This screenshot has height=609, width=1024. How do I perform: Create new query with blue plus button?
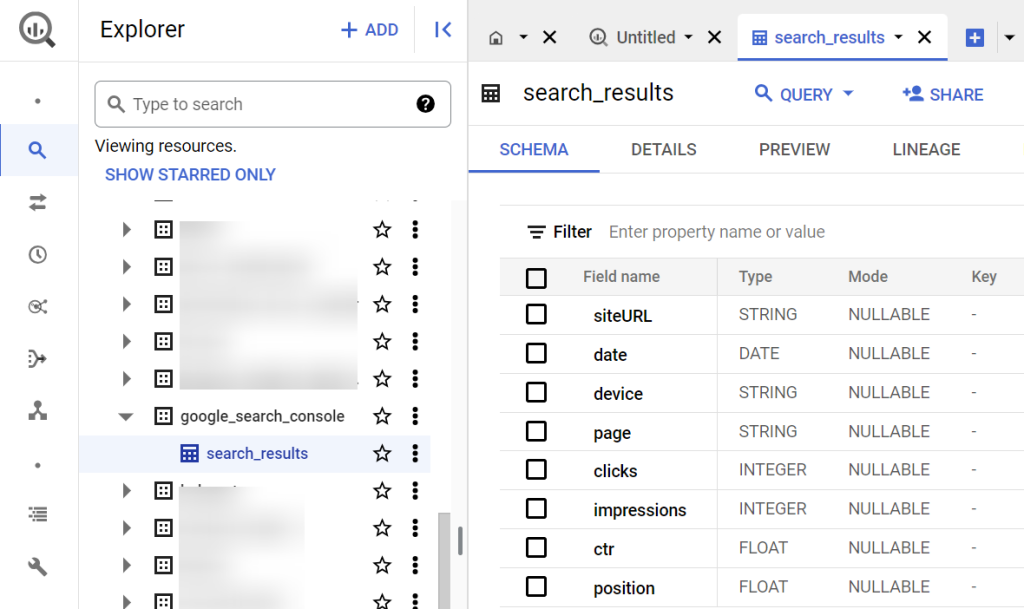tap(974, 37)
